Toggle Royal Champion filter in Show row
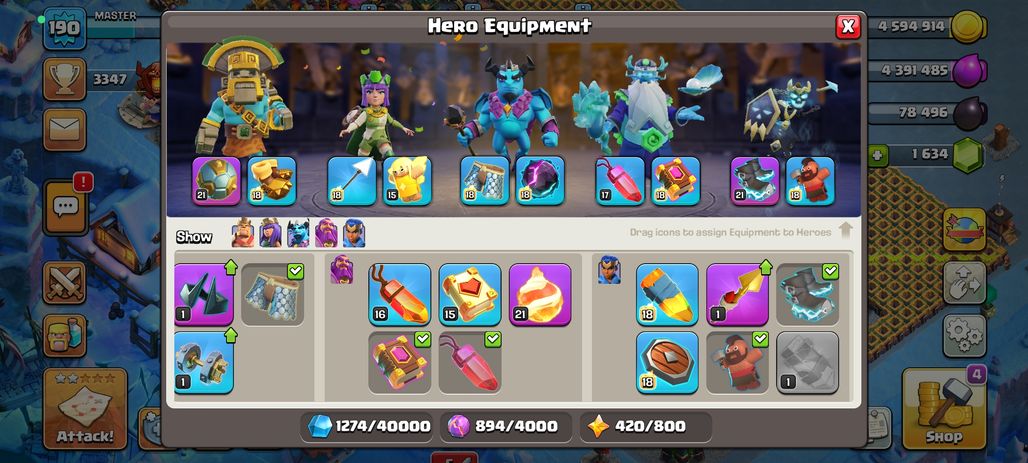The image size is (1028, 463). click(354, 233)
